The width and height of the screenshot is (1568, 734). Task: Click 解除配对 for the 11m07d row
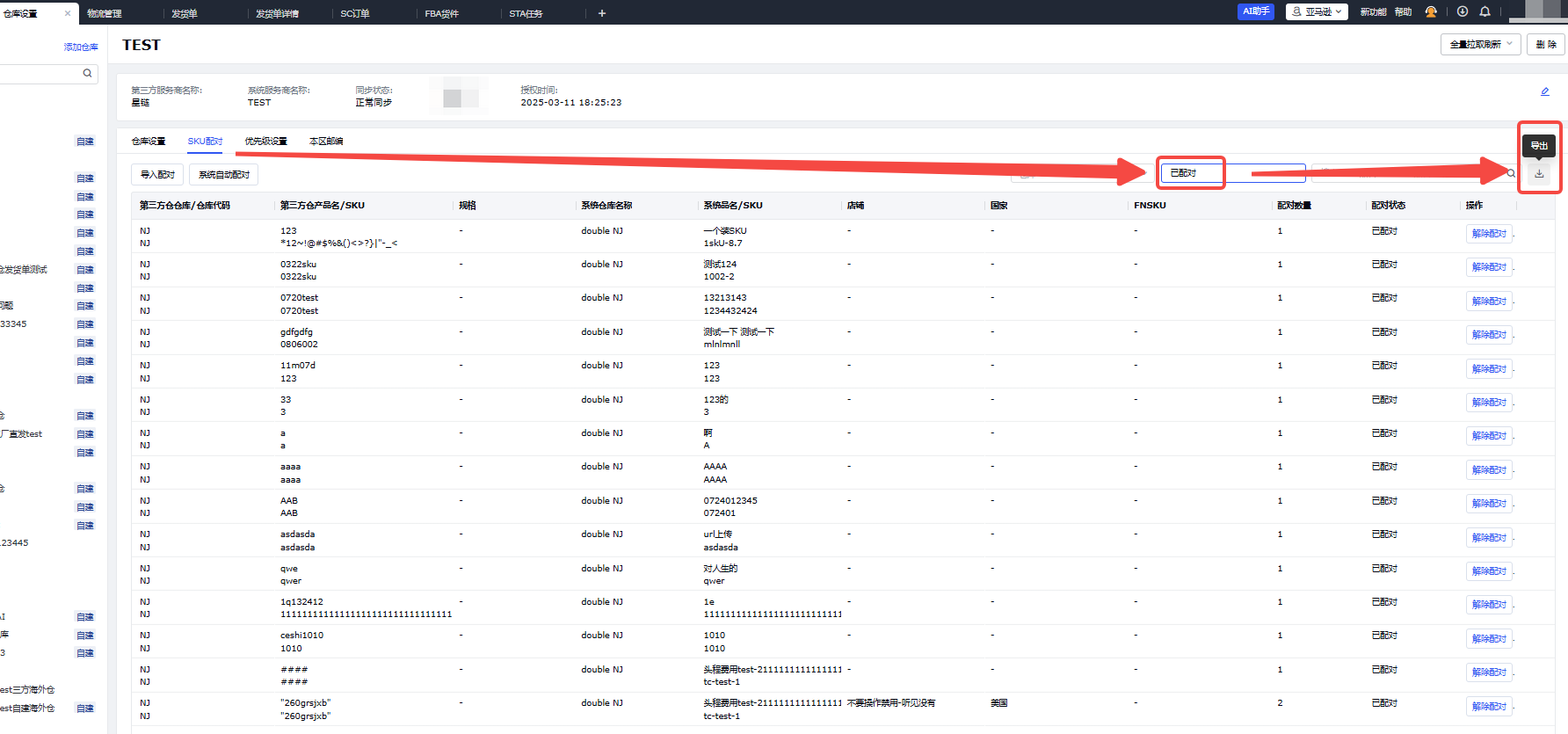pos(1489,369)
